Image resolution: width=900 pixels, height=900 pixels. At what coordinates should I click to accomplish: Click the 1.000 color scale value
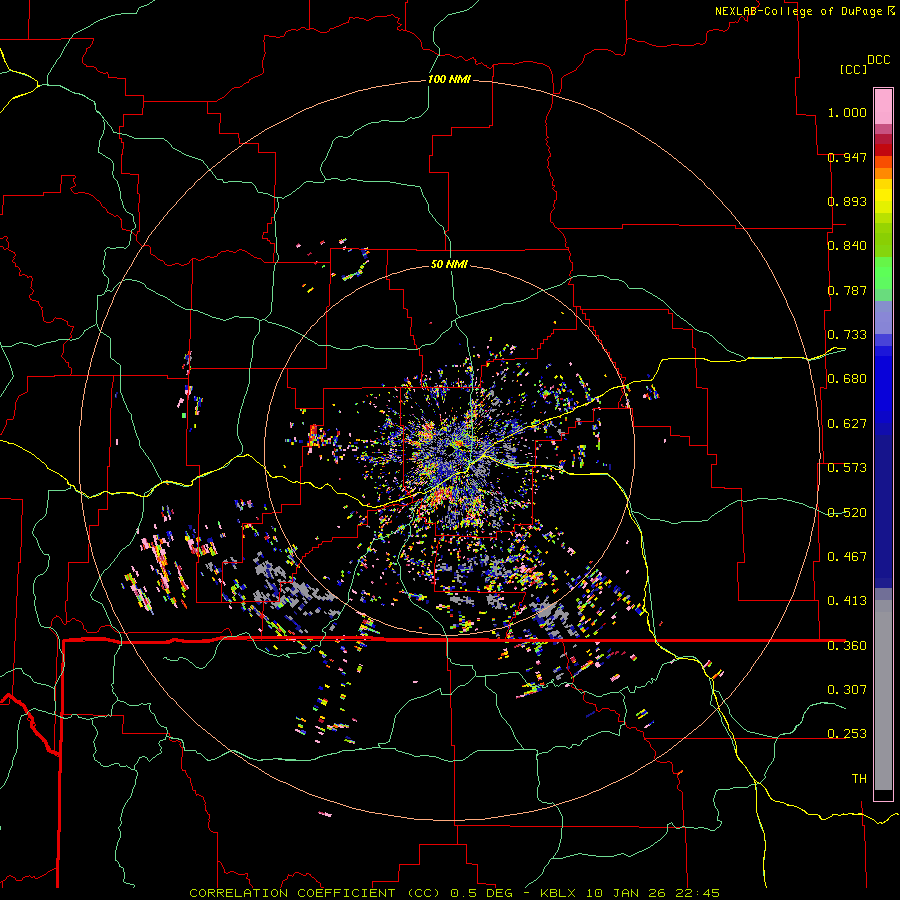coord(847,112)
